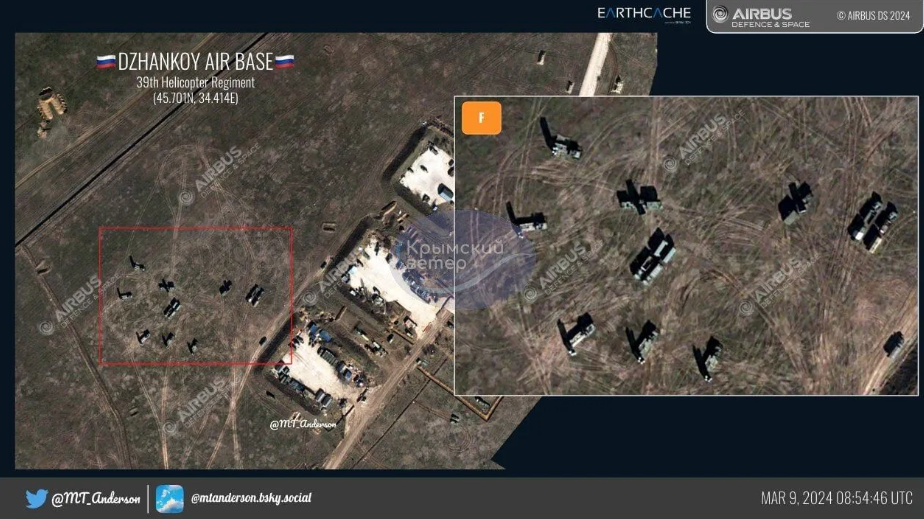This screenshot has height=519, width=924.
Task: Click inside the red highlighted rectangle
Action: pyautogui.click(x=196, y=296)
